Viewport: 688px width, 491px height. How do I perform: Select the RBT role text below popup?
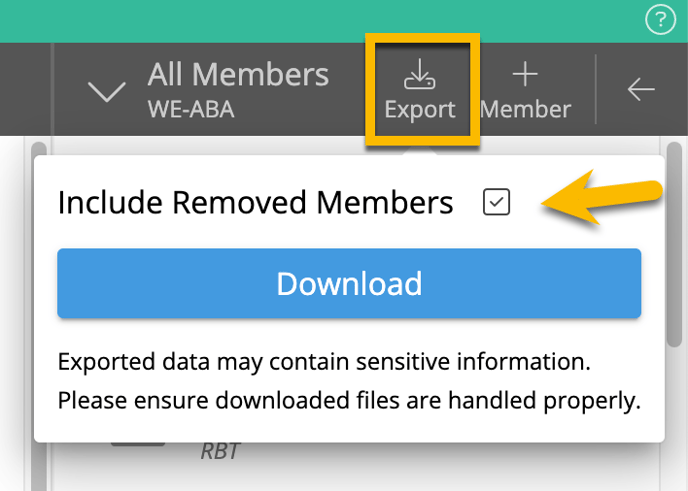click(220, 452)
